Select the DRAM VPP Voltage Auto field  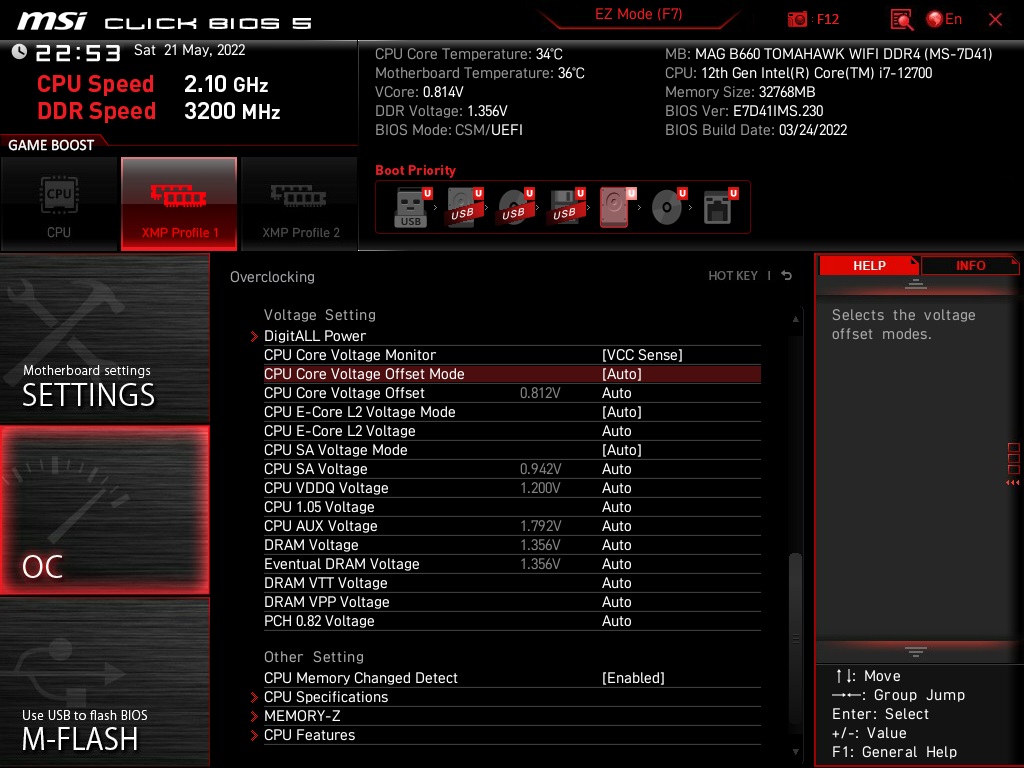(x=616, y=601)
